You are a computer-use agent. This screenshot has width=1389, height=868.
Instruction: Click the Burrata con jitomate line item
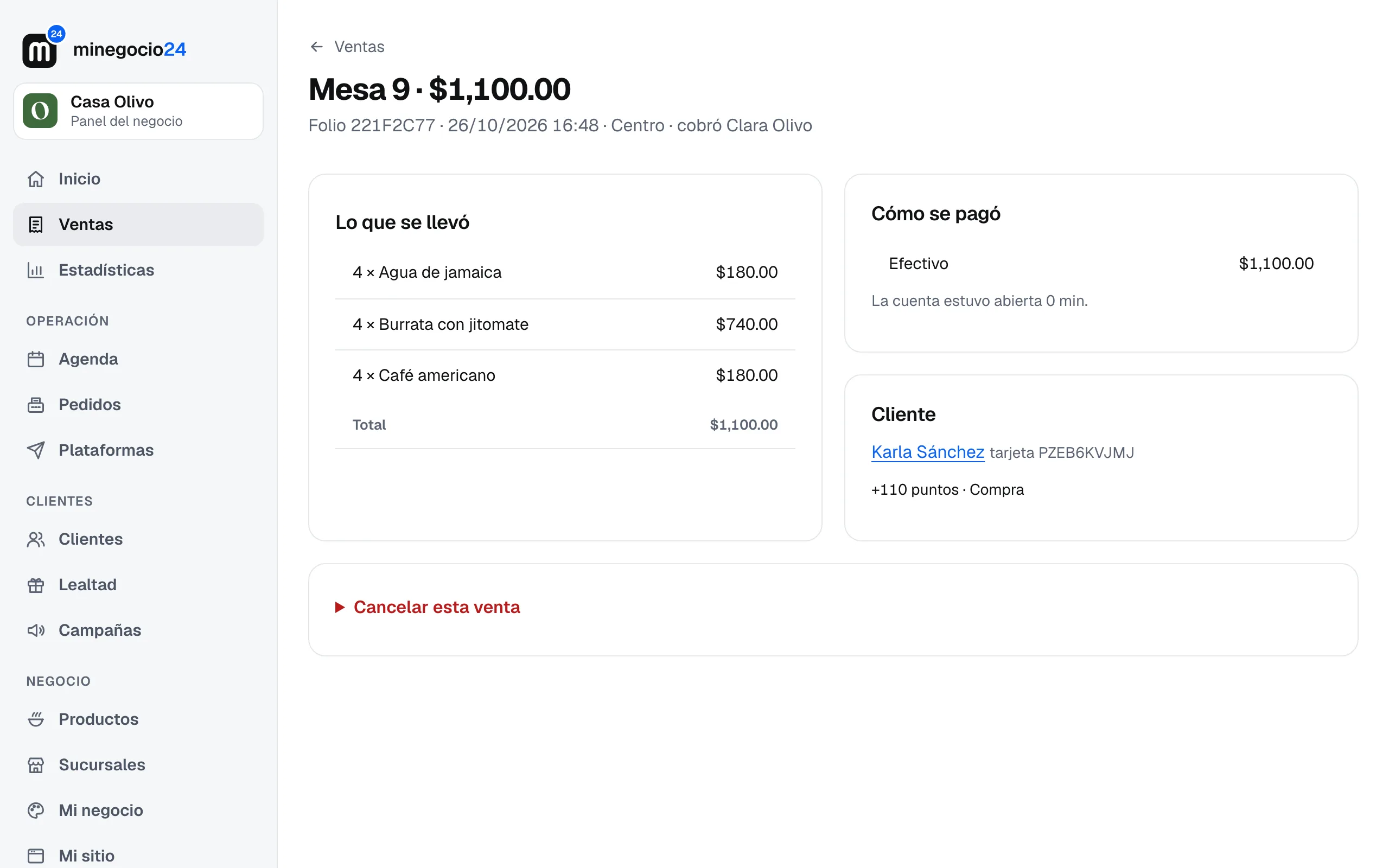point(565,324)
